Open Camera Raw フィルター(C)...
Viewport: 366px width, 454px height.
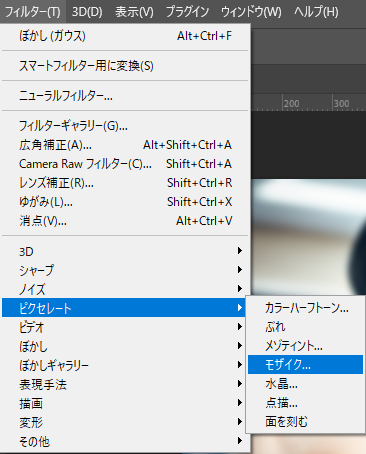[x=125, y=164]
